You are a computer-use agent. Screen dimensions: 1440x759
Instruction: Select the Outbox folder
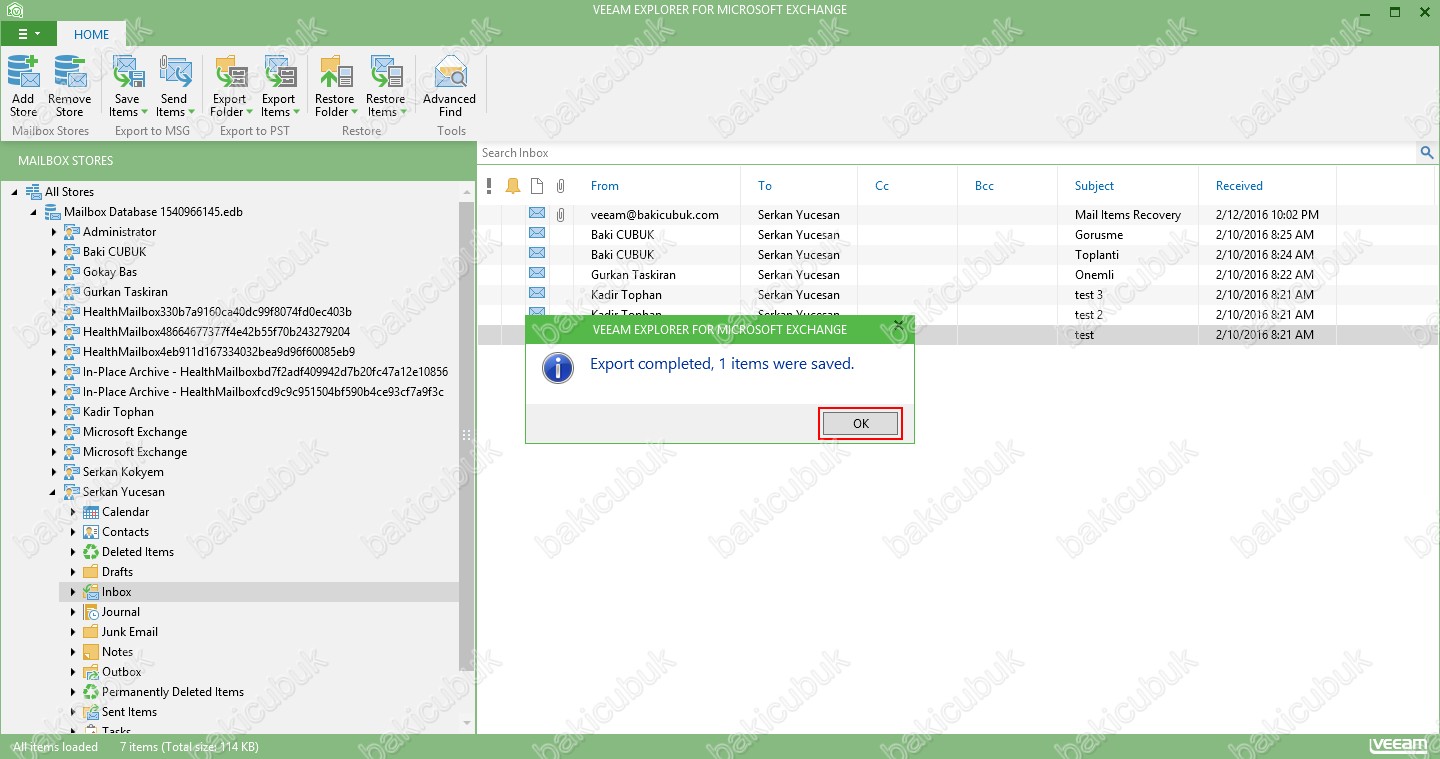(x=122, y=672)
